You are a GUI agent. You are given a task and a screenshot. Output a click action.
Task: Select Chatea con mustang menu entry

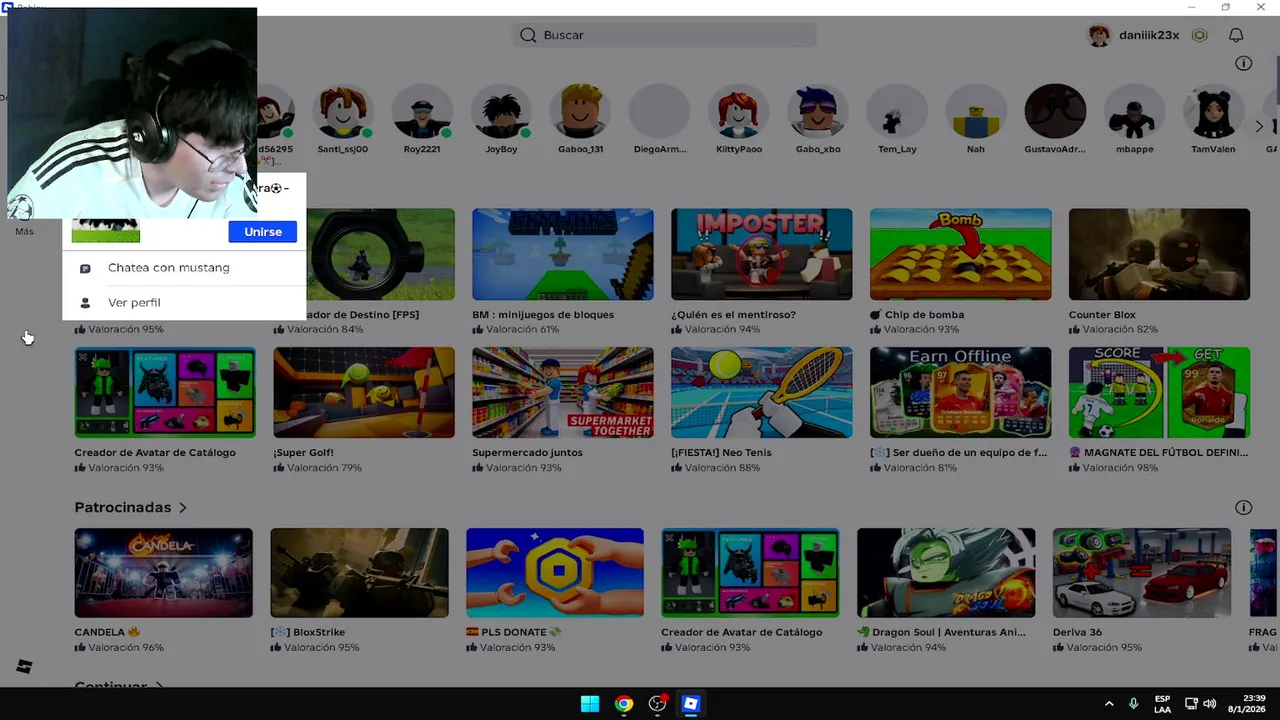184,268
